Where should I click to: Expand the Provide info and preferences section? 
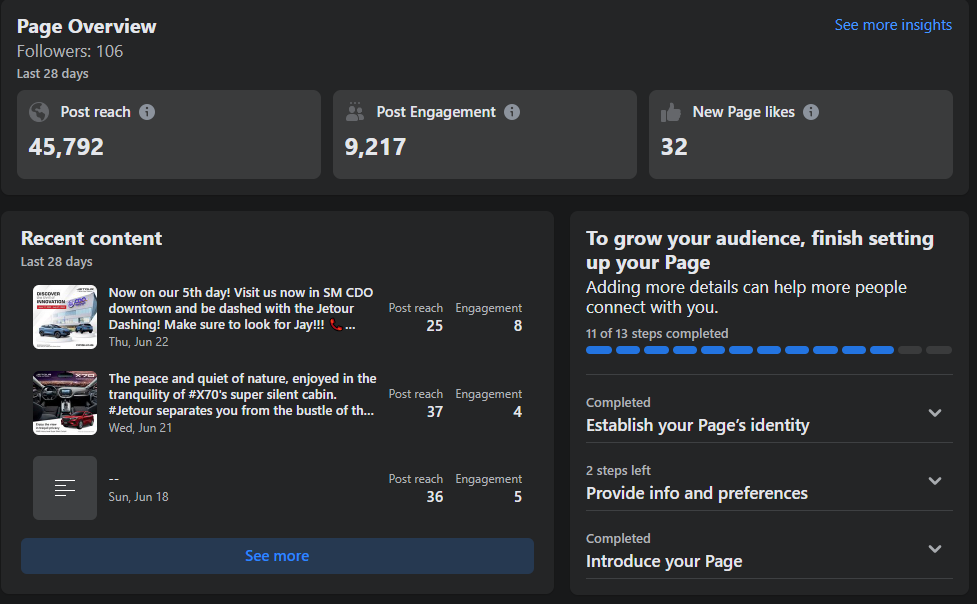pyautogui.click(x=935, y=481)
